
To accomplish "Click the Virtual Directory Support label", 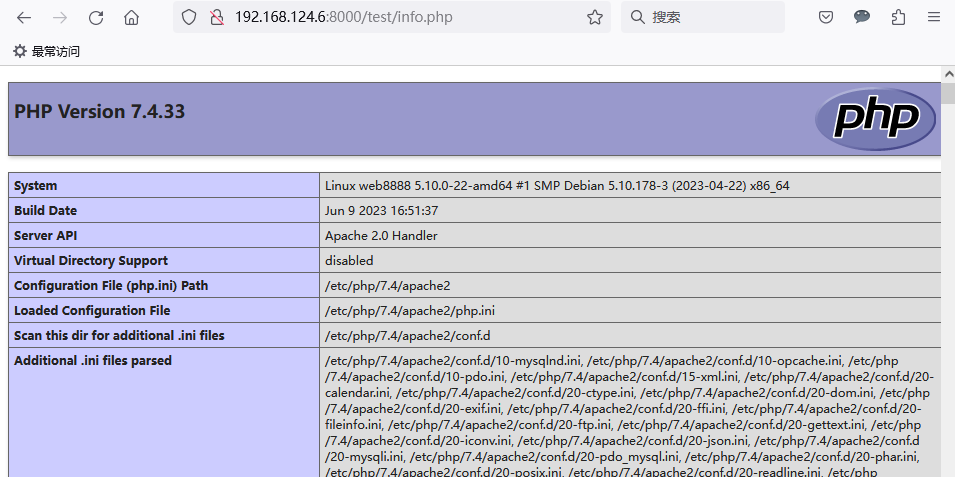I will [91, 261].
